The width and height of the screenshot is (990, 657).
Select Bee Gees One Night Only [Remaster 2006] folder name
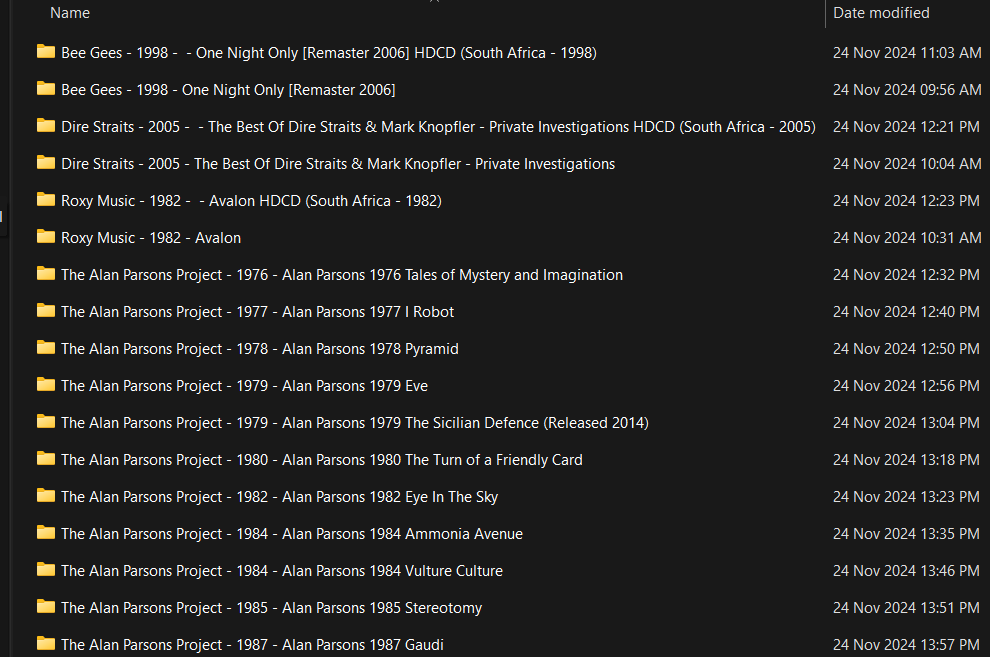[x=228, y=90]
